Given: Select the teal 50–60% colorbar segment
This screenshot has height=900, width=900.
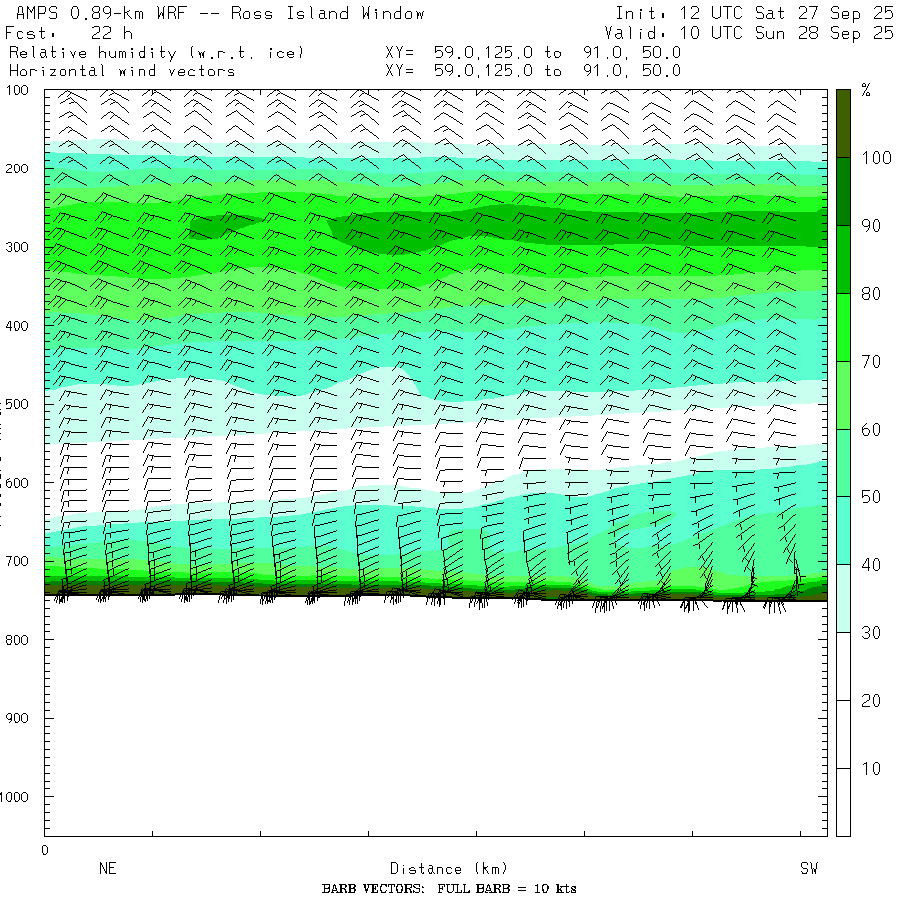Looking at the screenshot, I should (x=843, y=463).
